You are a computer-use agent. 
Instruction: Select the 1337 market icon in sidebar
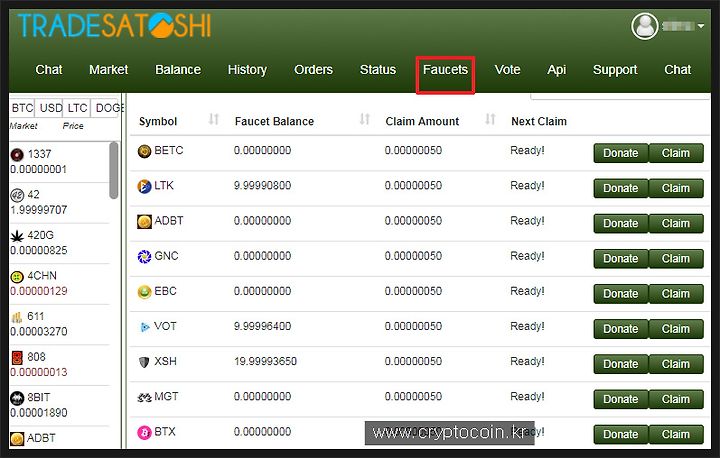coord(17,154)
